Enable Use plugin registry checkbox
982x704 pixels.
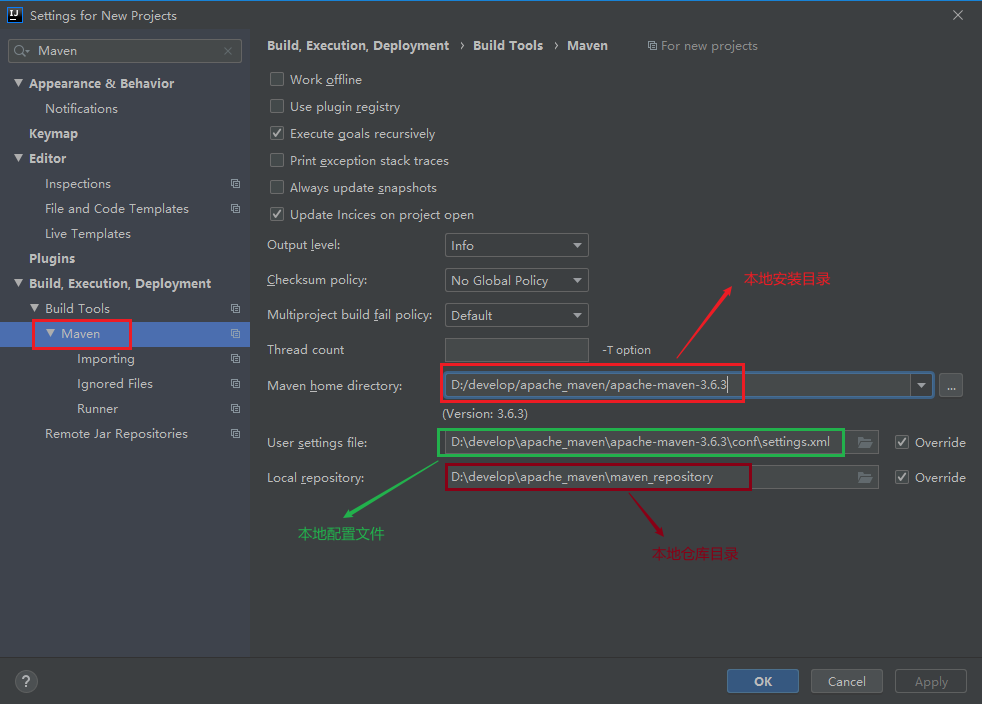tap(277, 106)
